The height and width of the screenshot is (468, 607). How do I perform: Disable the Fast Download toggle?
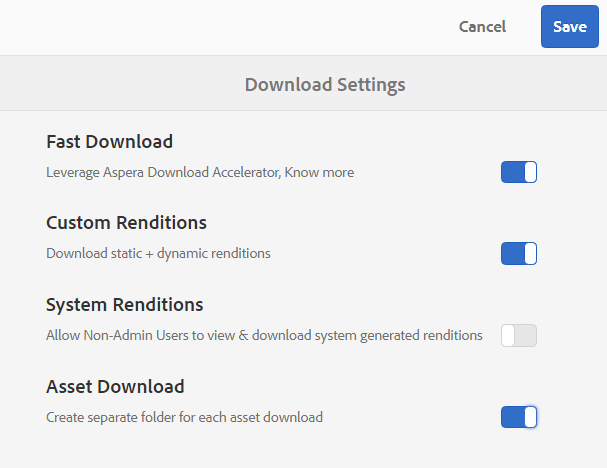tap(519, 172)
